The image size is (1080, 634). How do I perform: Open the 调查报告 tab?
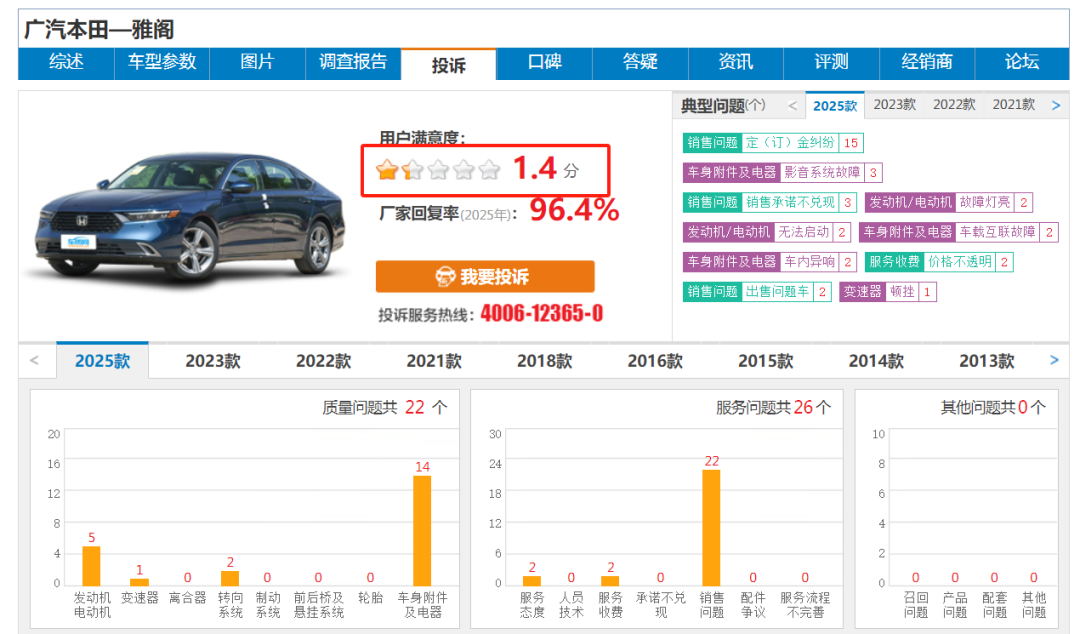click(353, 63)
